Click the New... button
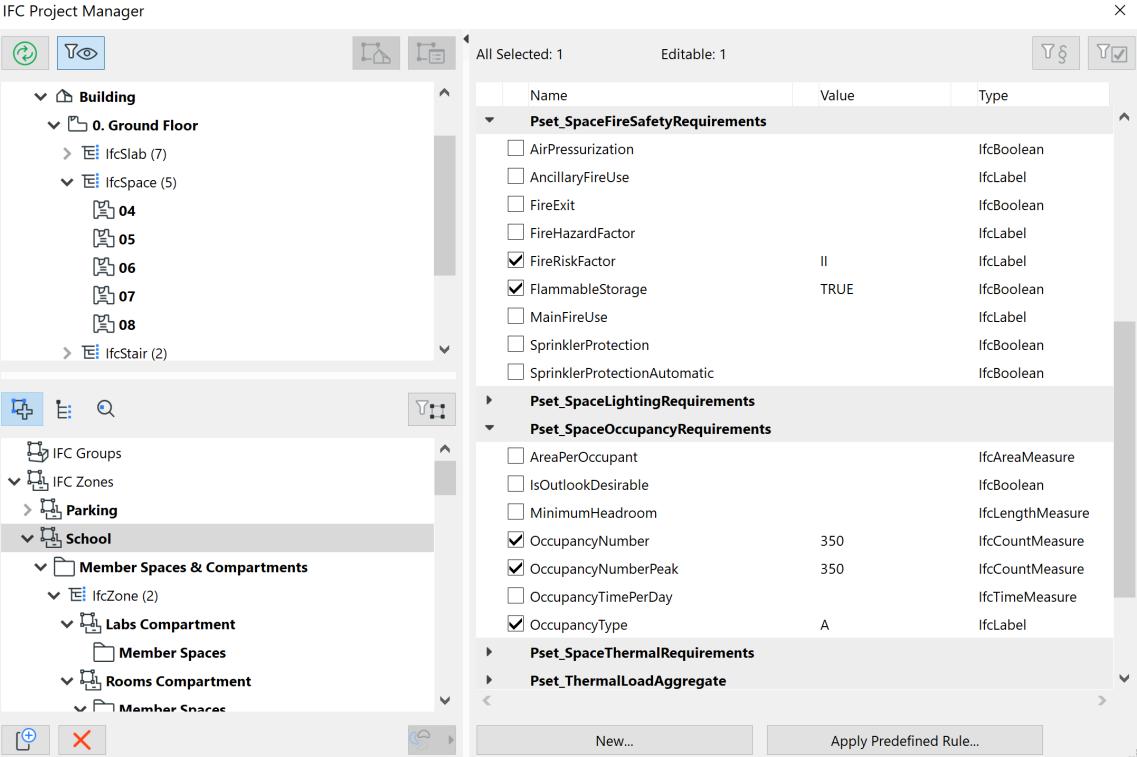 (x=614, y=741)
